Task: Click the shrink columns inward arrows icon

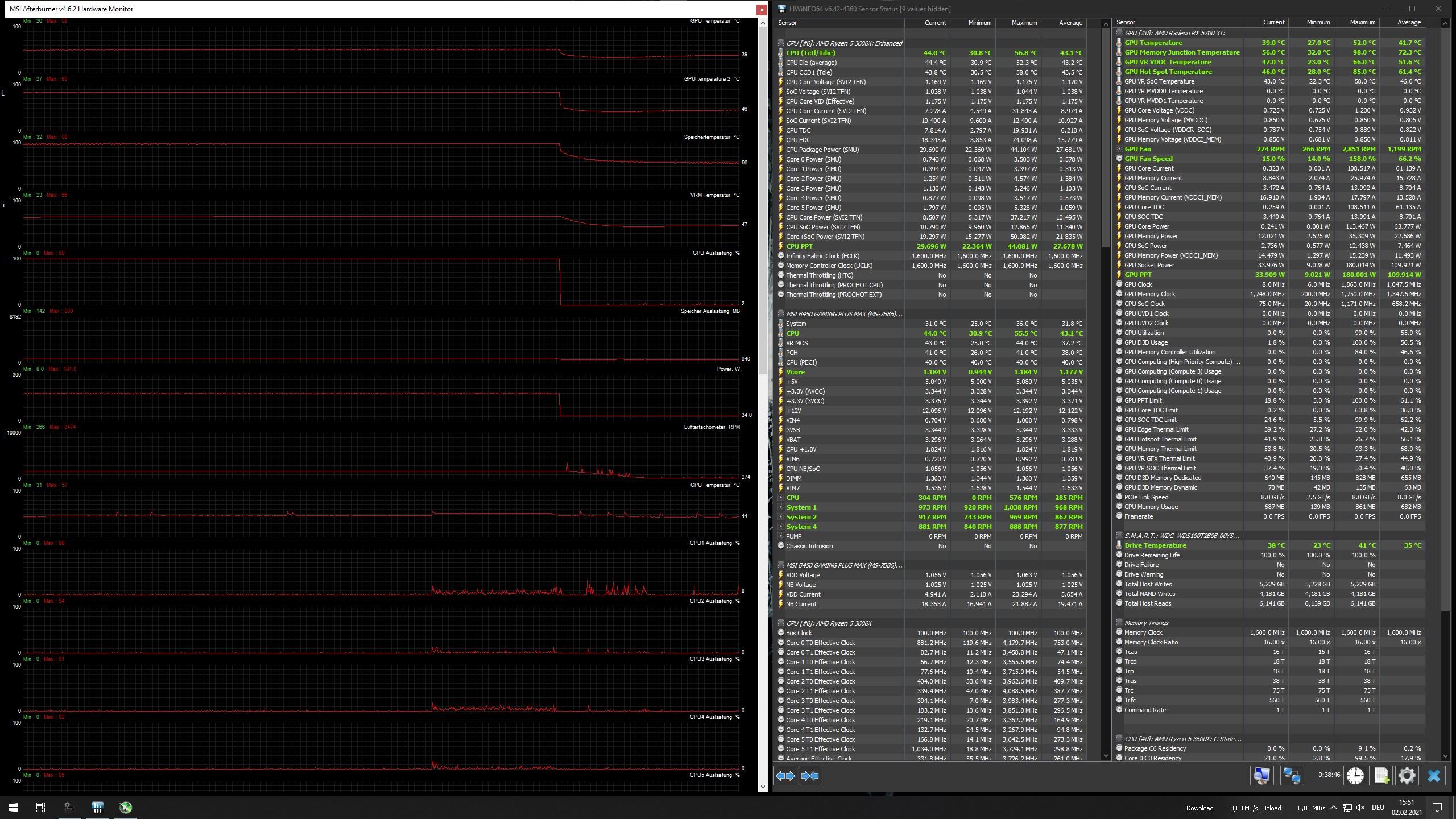Action: [810, 776]
